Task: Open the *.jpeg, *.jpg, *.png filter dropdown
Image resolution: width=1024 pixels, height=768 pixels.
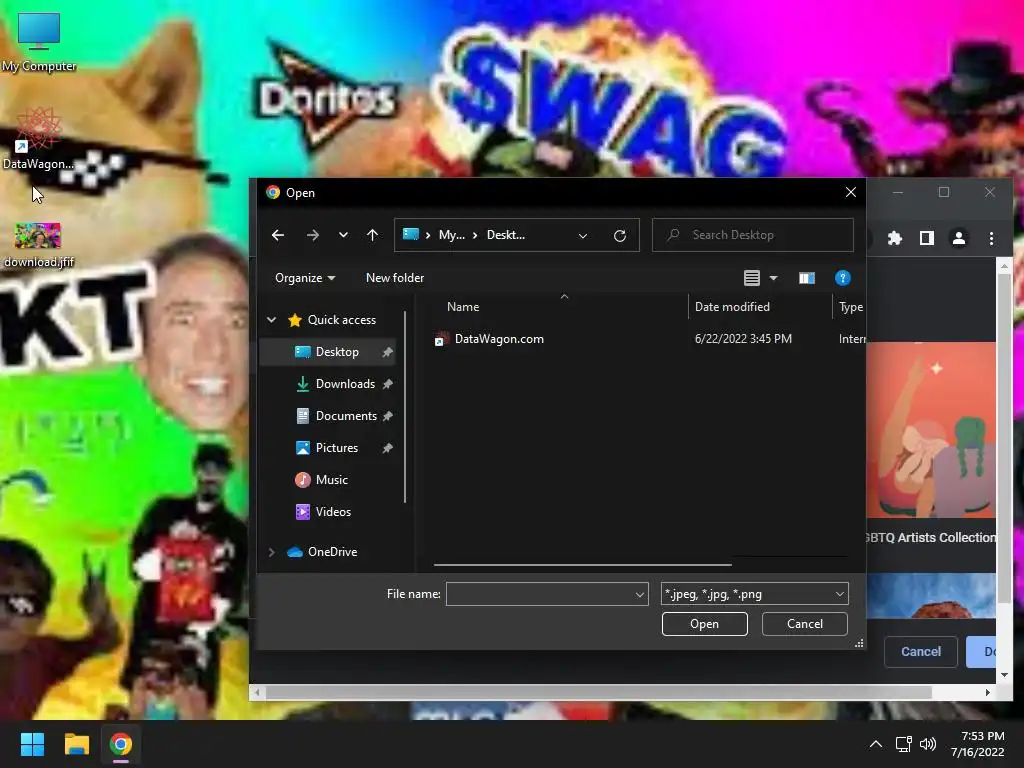Action: point(754,594)
